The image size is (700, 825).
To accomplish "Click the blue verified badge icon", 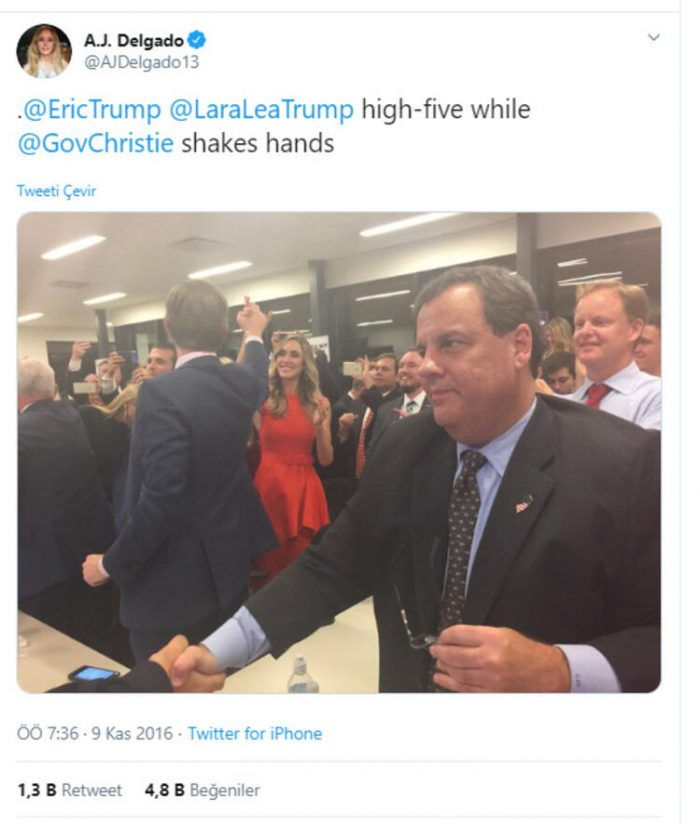I will (x=197, y=40).
